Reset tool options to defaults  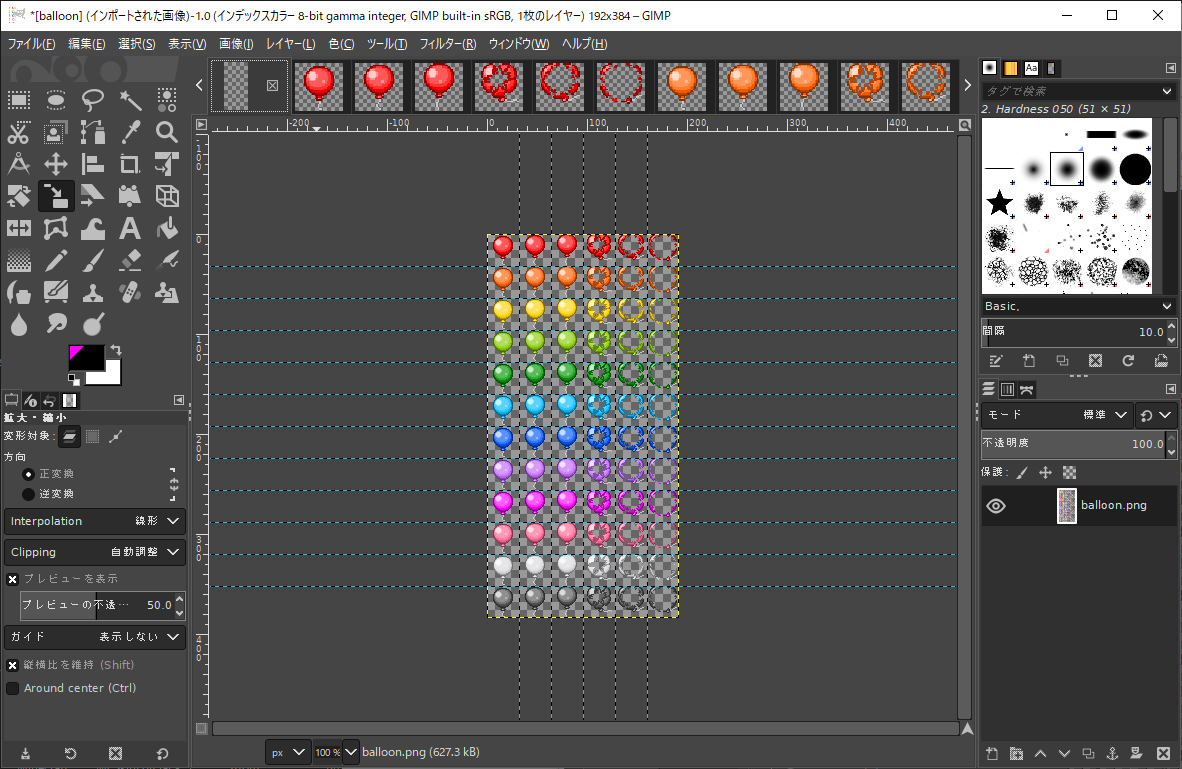[x=162, y=753]
